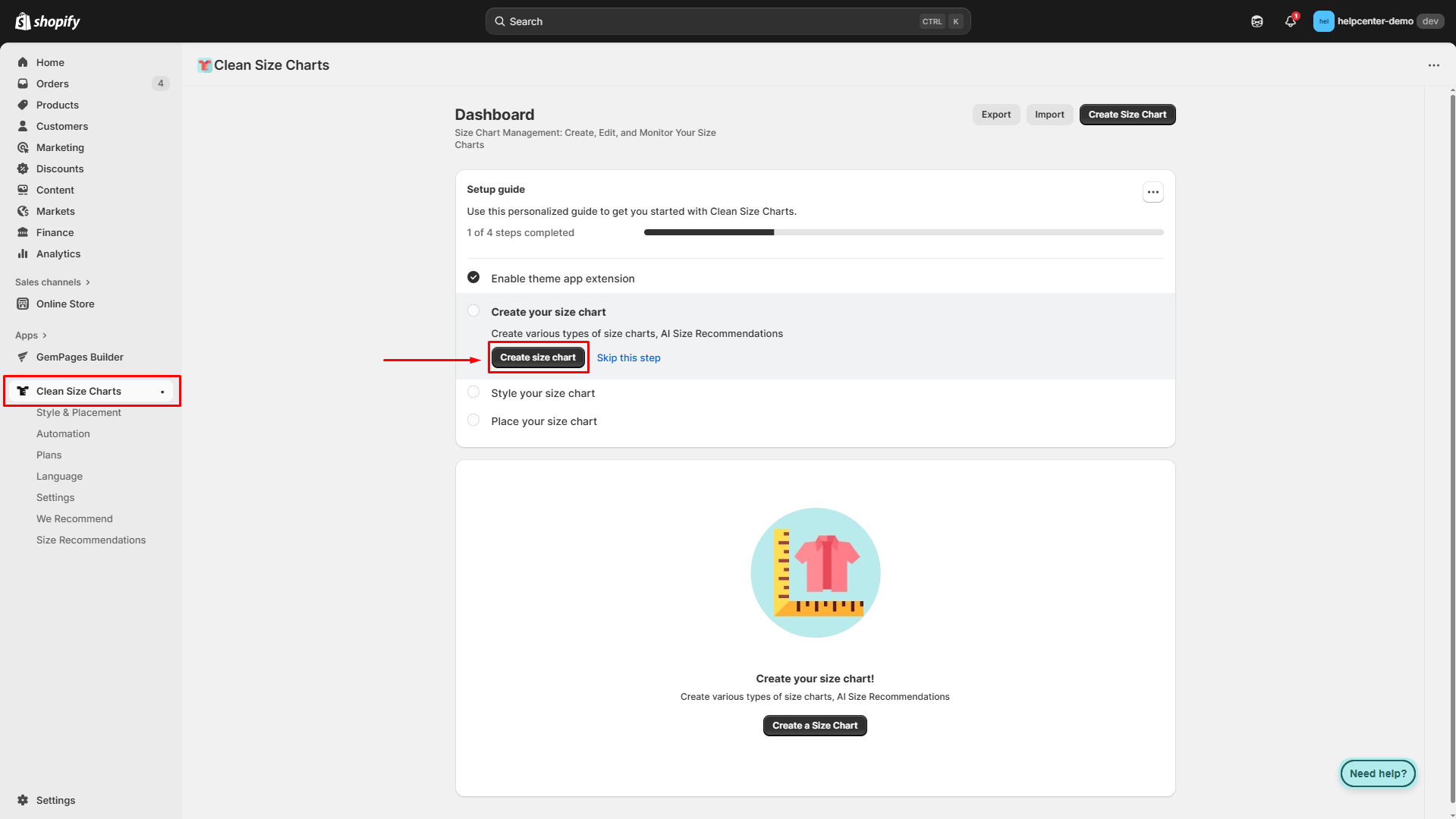Open the Sidekick assistant icon in top bar
The height and width of the screenshot is (819, 1456).
(x=1257, y=21)
